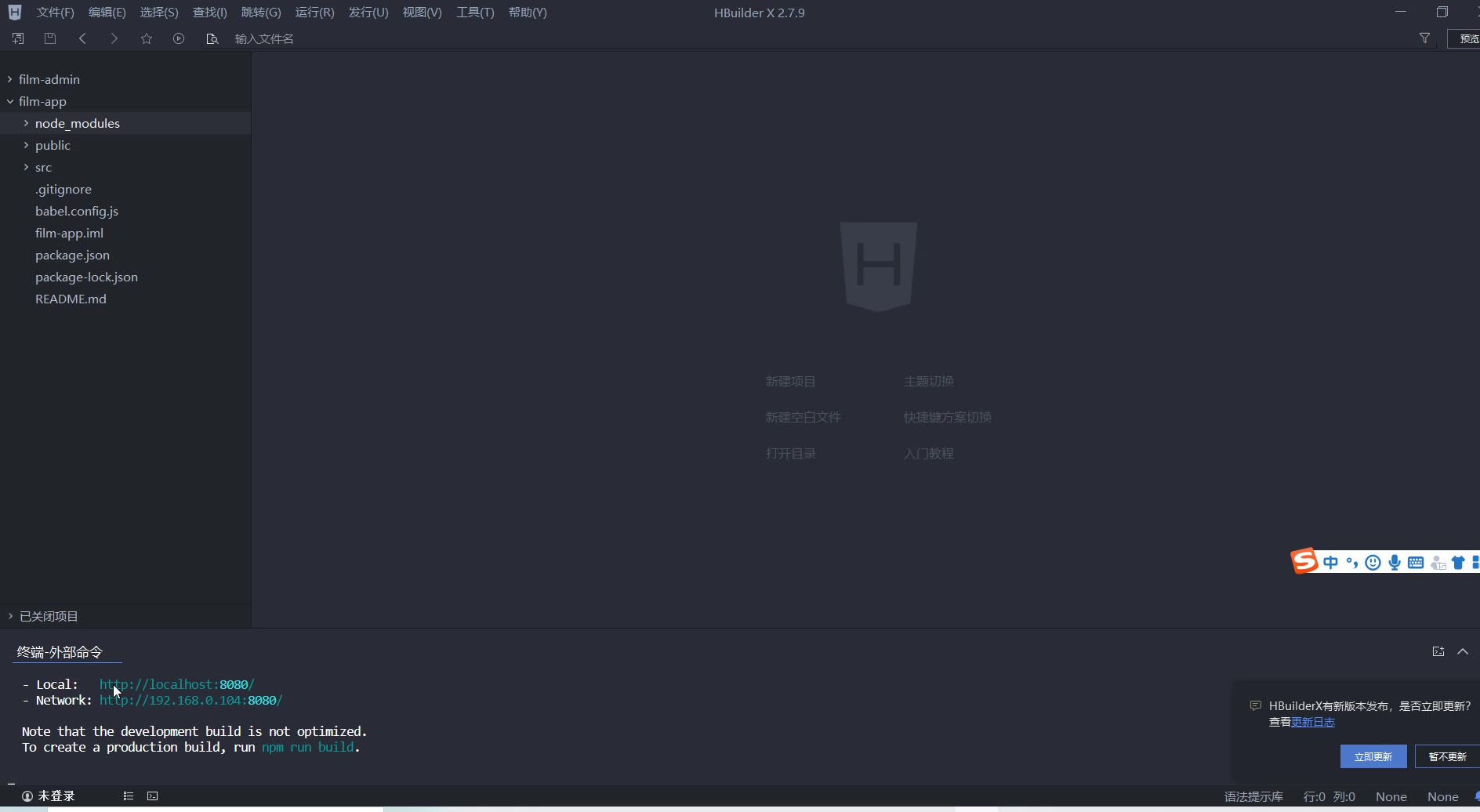This screenshot has width=1480, height=812.
Task: Click the filter funnel icon
Action: pos(1424,38)
